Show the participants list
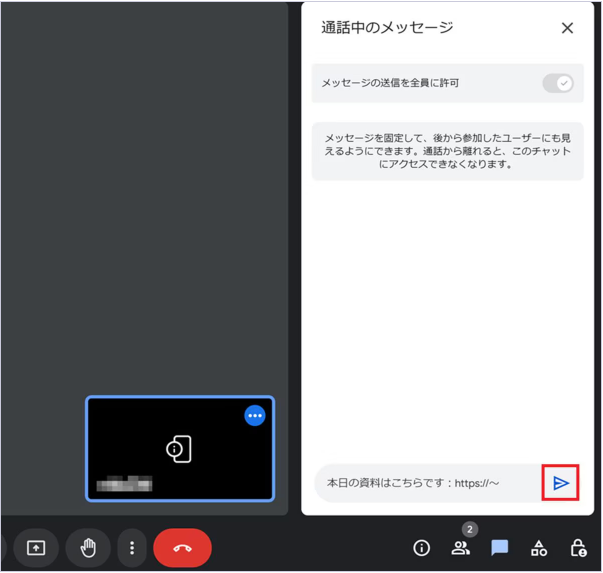 [x=460, y=548]
